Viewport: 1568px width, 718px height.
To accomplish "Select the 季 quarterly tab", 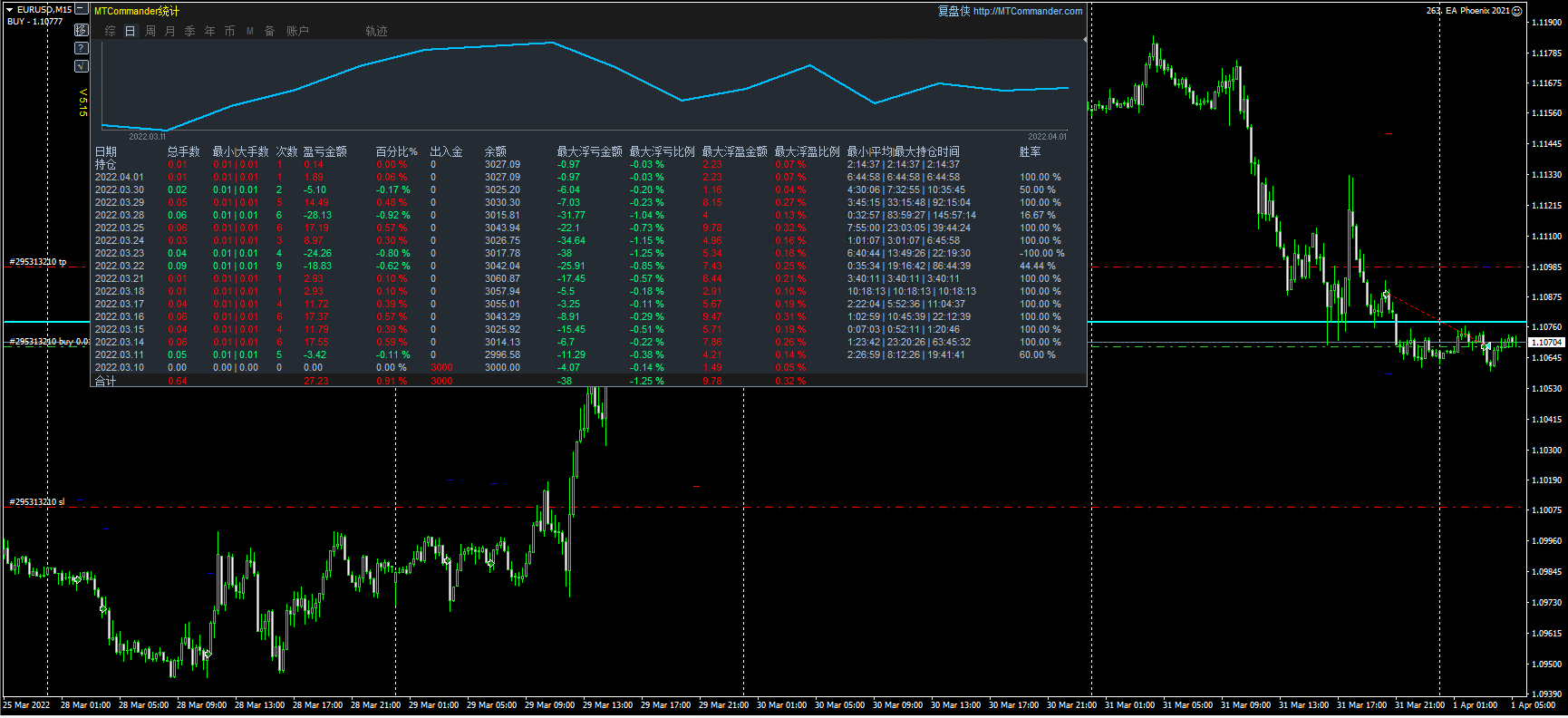I will tap(189, 31).
